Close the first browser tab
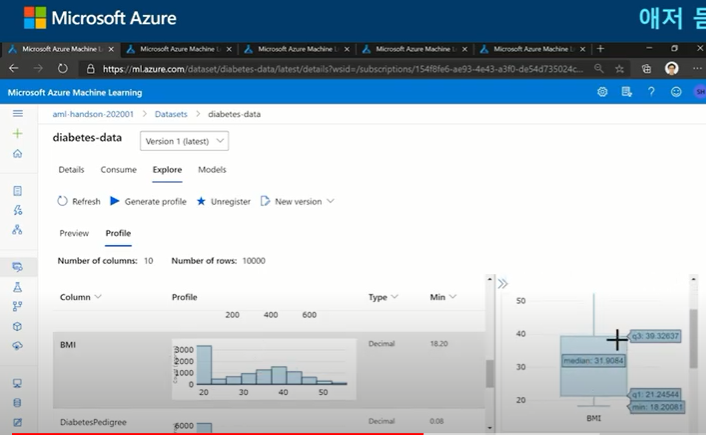 pyautogui.click(x=111, y=49)
